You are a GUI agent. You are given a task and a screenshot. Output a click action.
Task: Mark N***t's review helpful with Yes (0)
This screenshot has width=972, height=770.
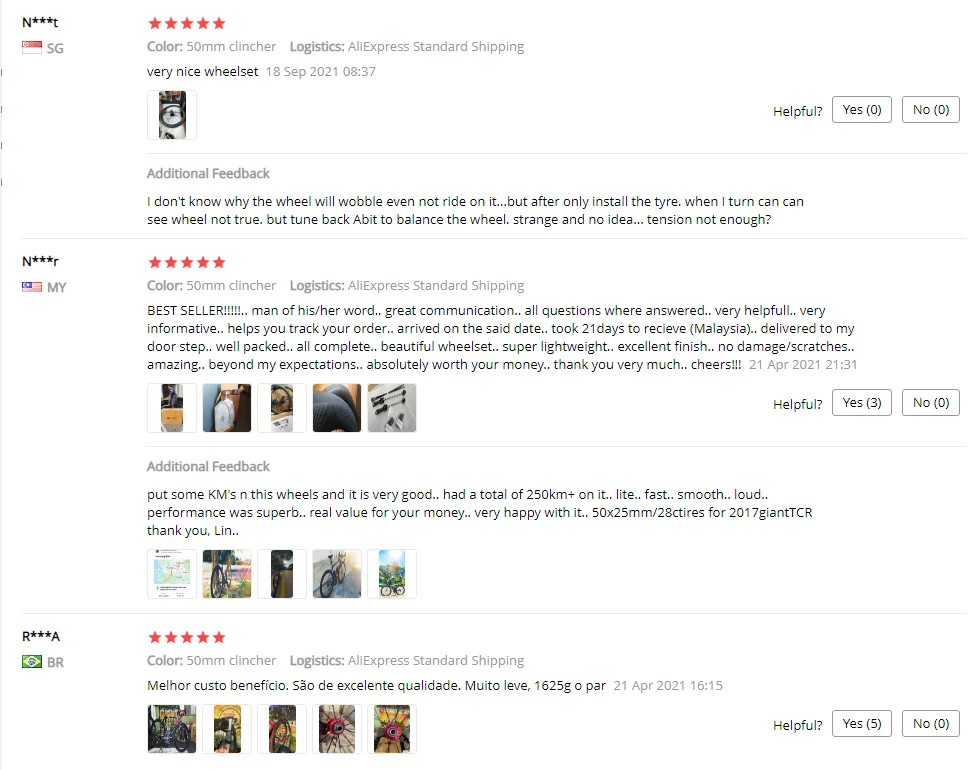862,110
